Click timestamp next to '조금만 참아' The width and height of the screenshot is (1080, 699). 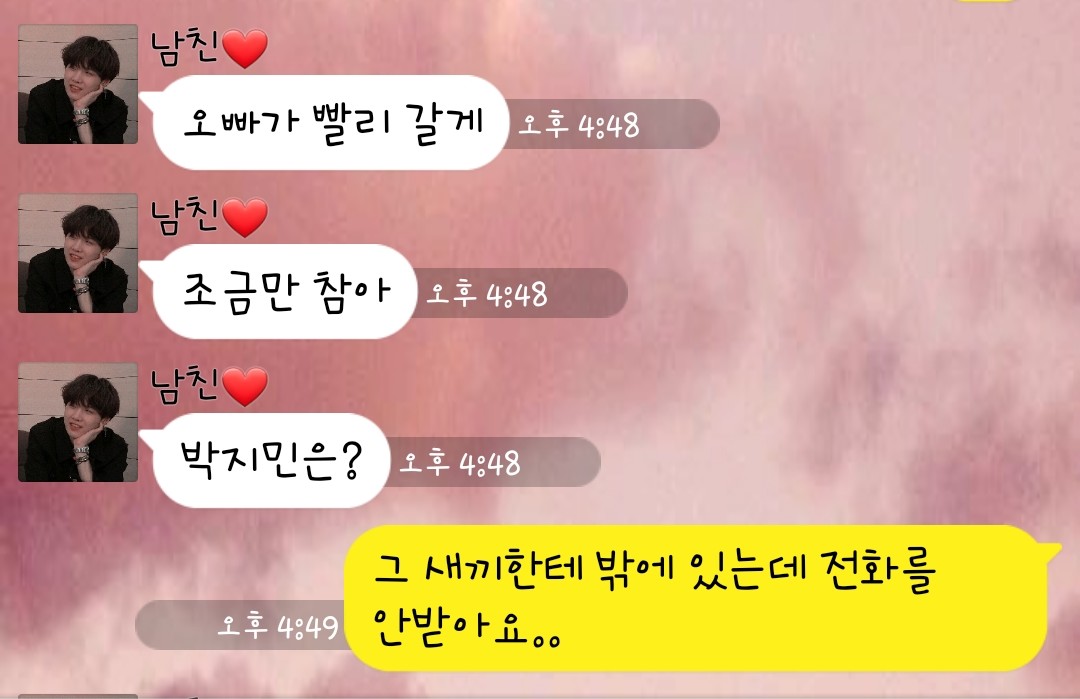coord(487,294)
